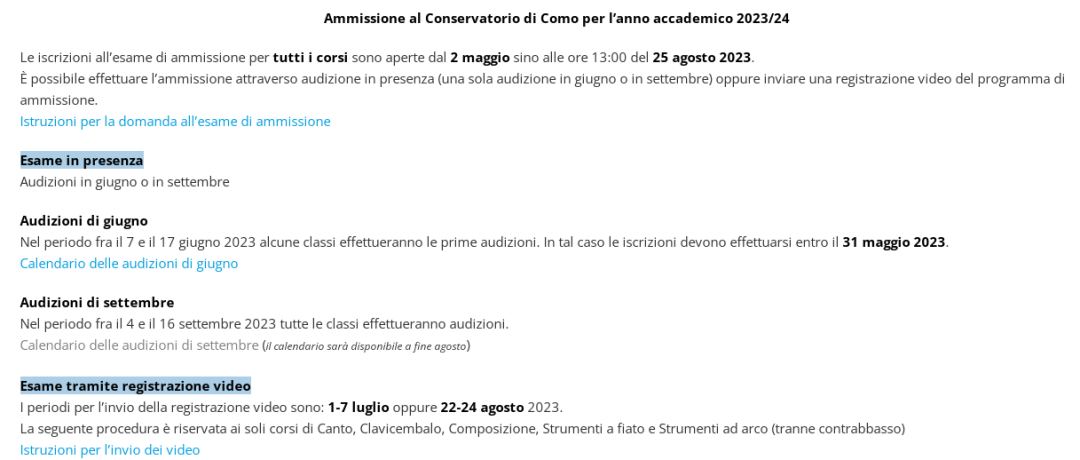
Task: Click the bold deadline 31 maggio 2023
Action: [x=894, y=242]
